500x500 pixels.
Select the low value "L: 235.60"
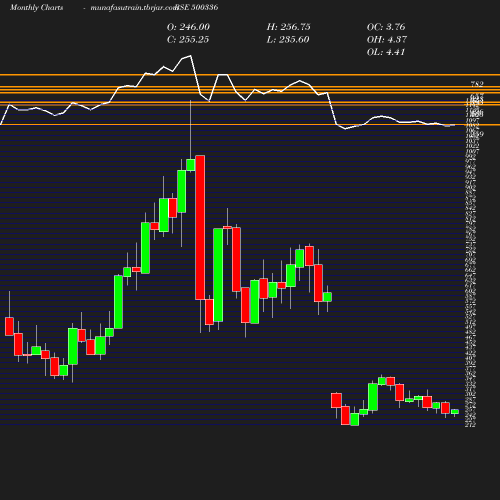pyautogui.click(x=288, y=40)
